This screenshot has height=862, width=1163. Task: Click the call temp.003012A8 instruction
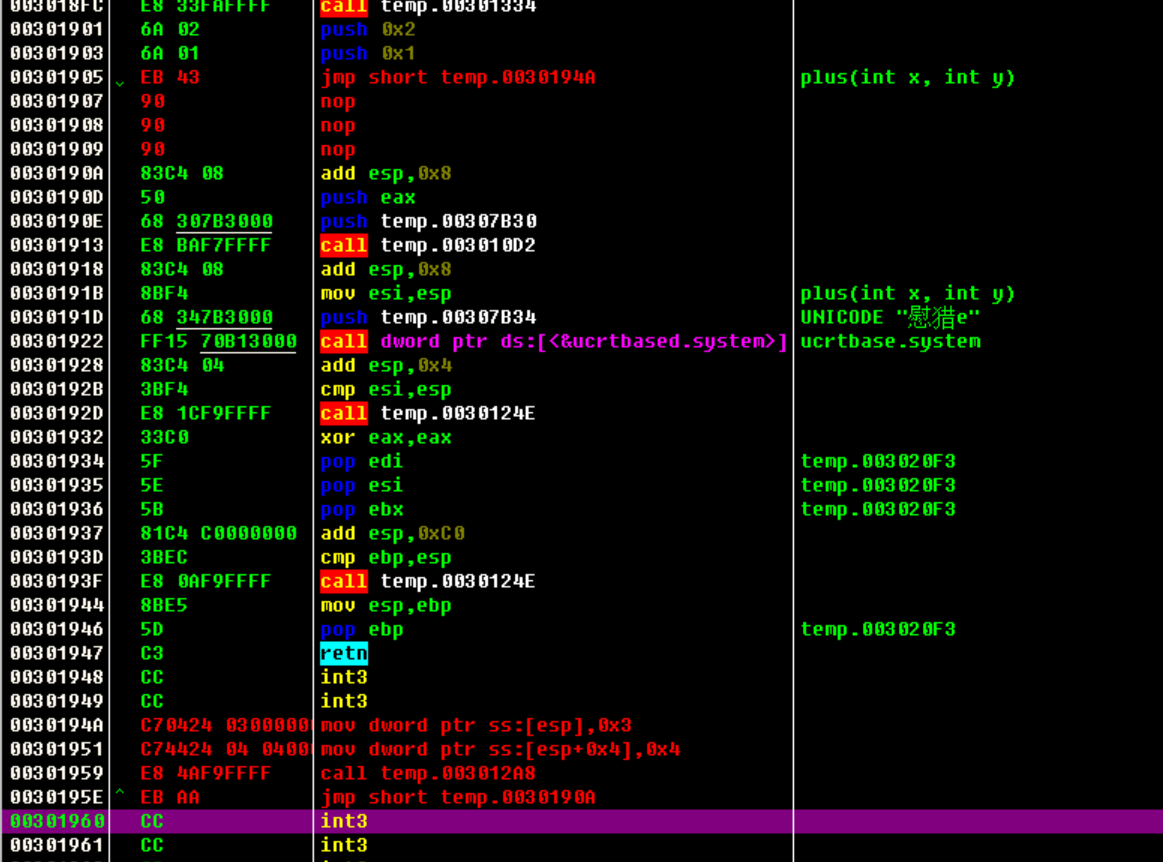pyautogui.click(x=428, y=773)
